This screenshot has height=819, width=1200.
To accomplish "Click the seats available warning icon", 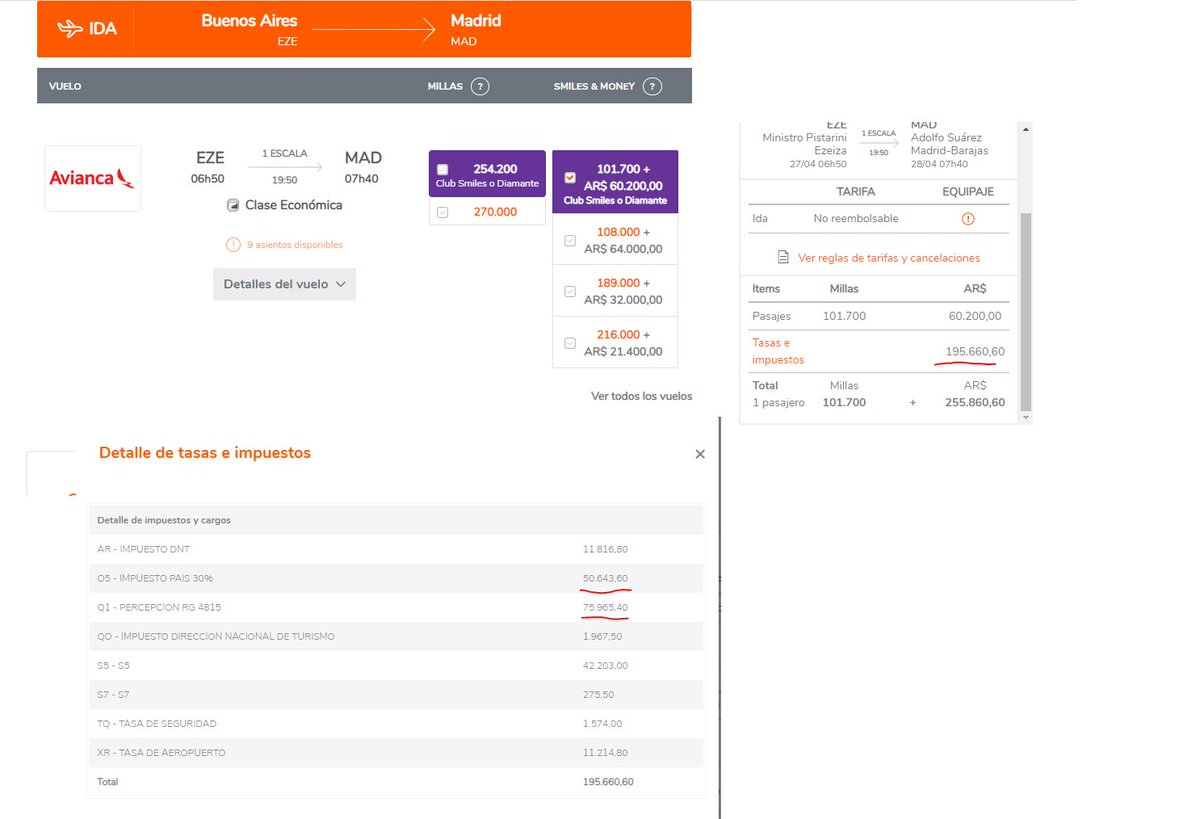I will (233, 244).
